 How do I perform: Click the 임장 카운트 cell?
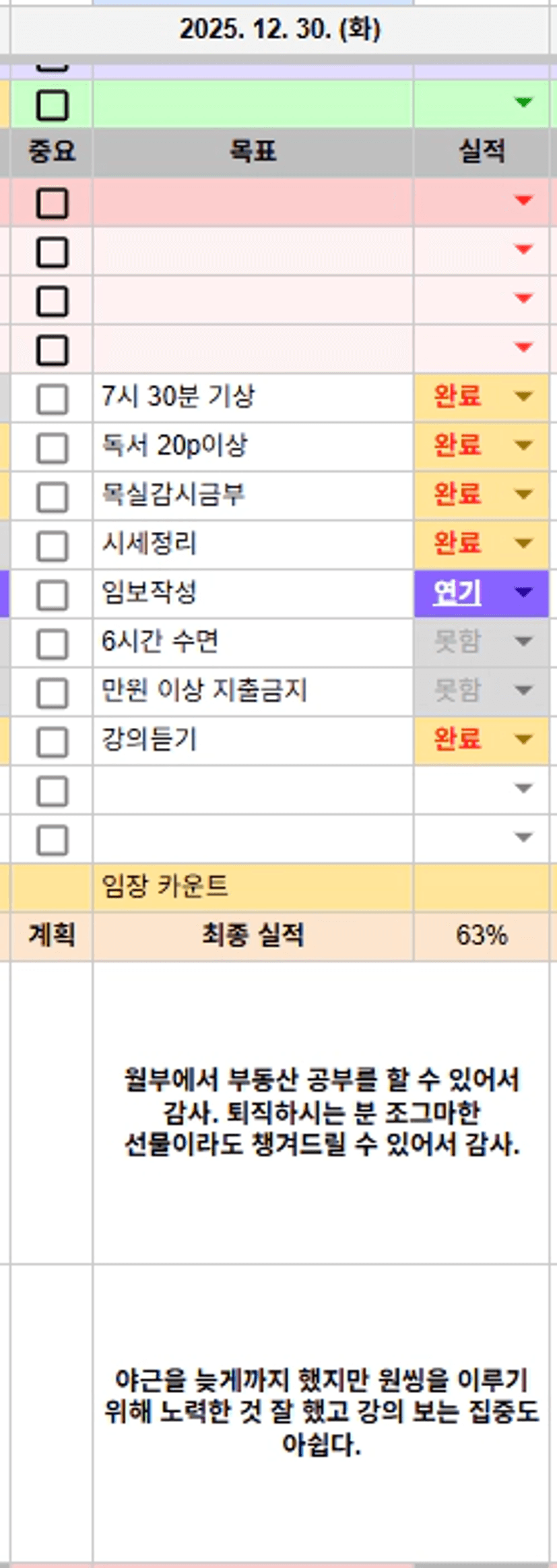point(253,887)
